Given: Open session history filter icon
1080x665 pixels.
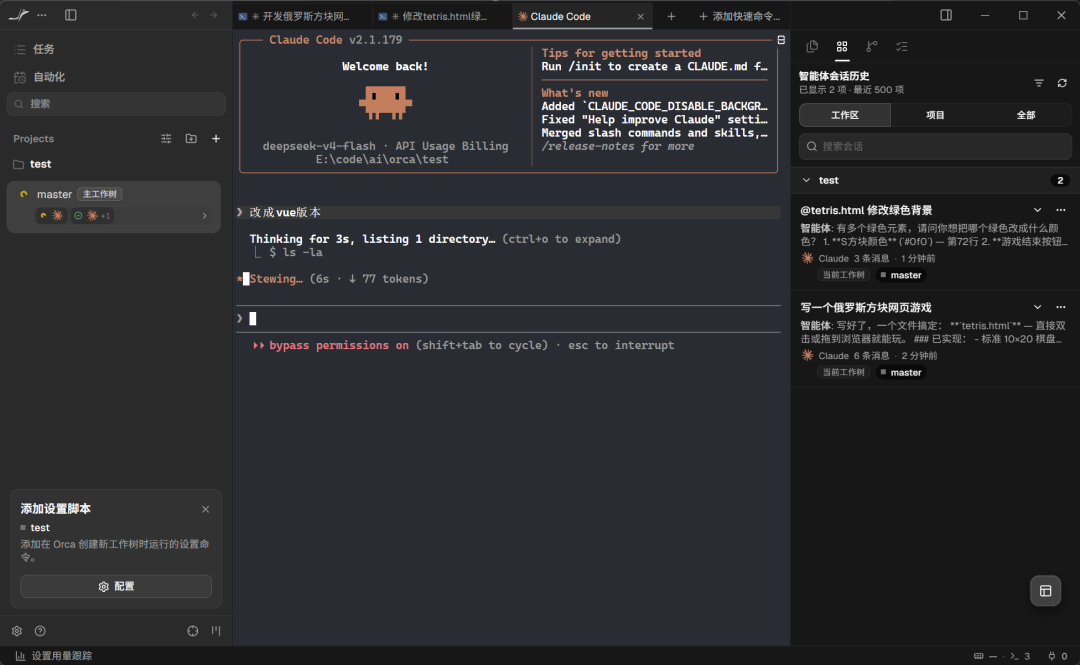Looking at the screenshot, I should coord(1039,83).
